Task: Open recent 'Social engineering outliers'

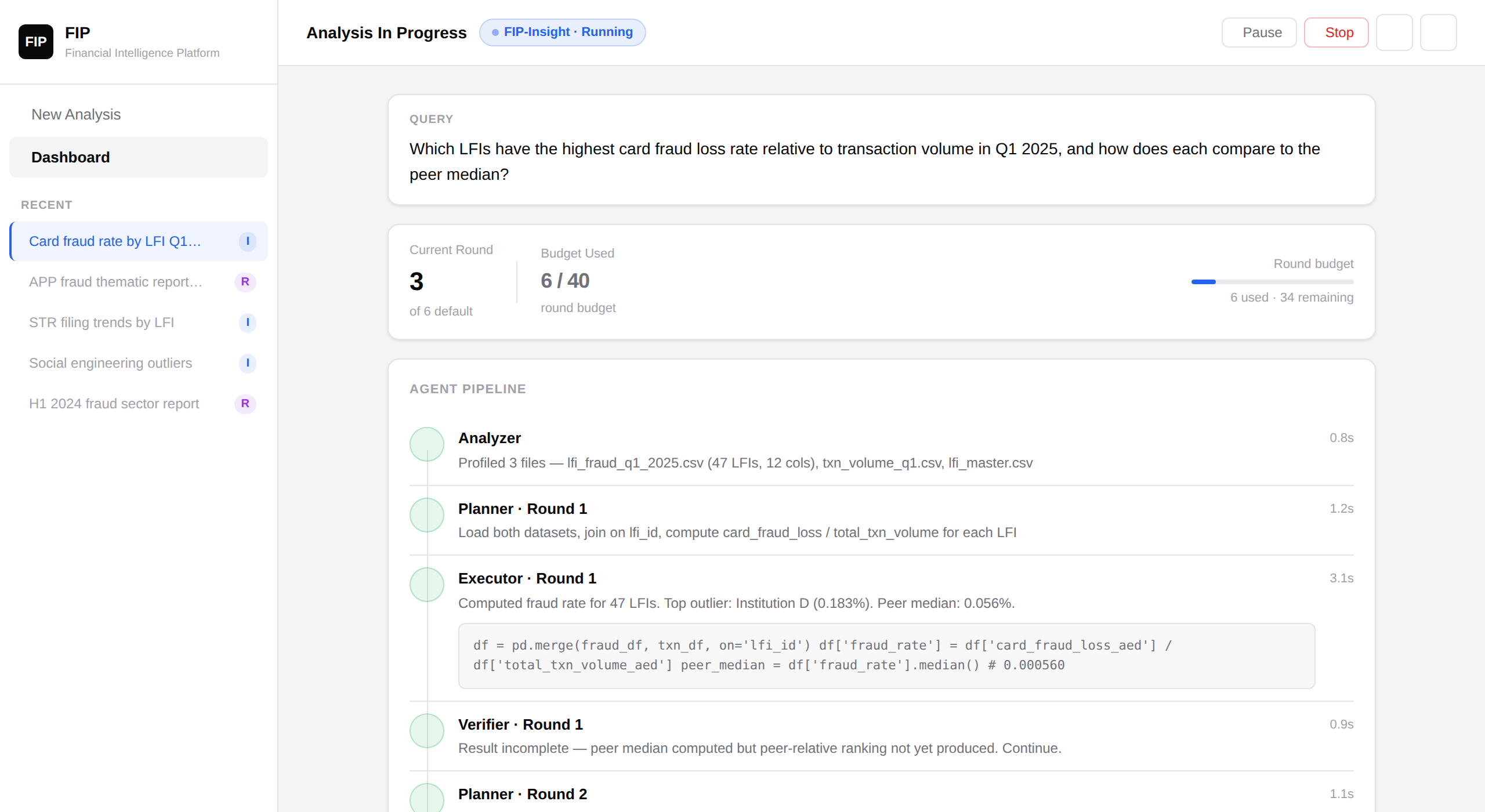Action: click(x=139, y=363)
